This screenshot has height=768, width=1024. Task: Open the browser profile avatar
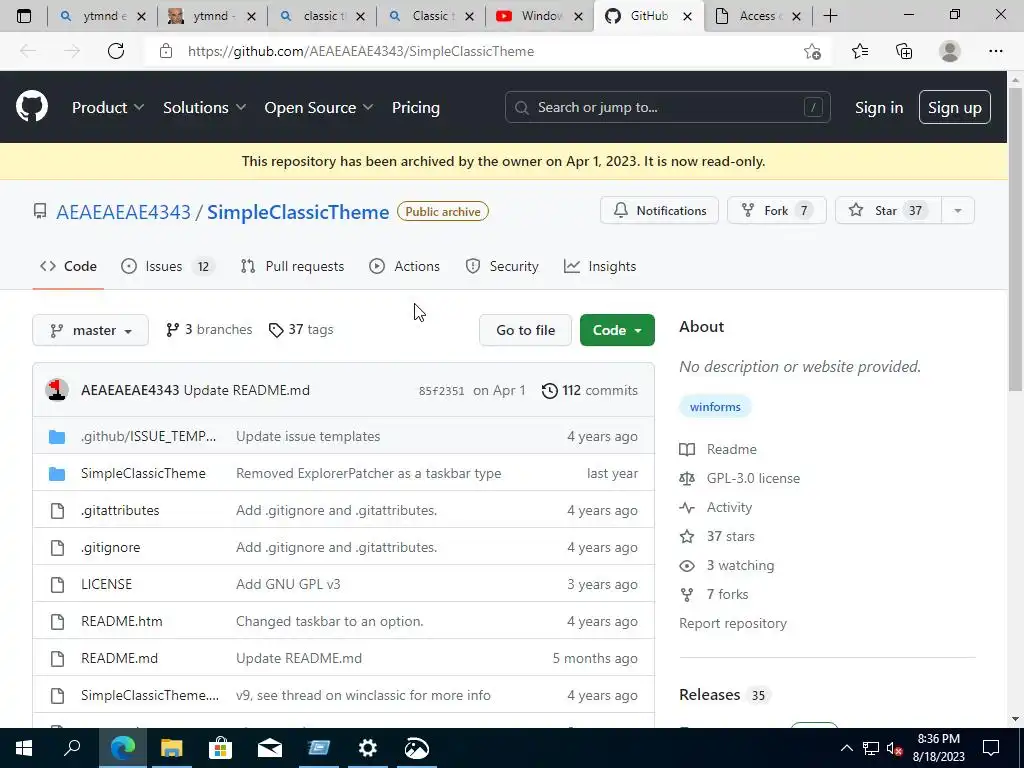point(950,51)
